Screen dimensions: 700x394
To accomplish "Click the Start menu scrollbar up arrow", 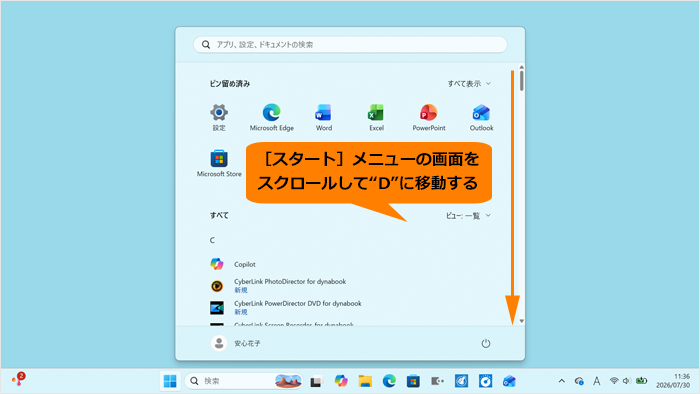I will click(521, 67).
